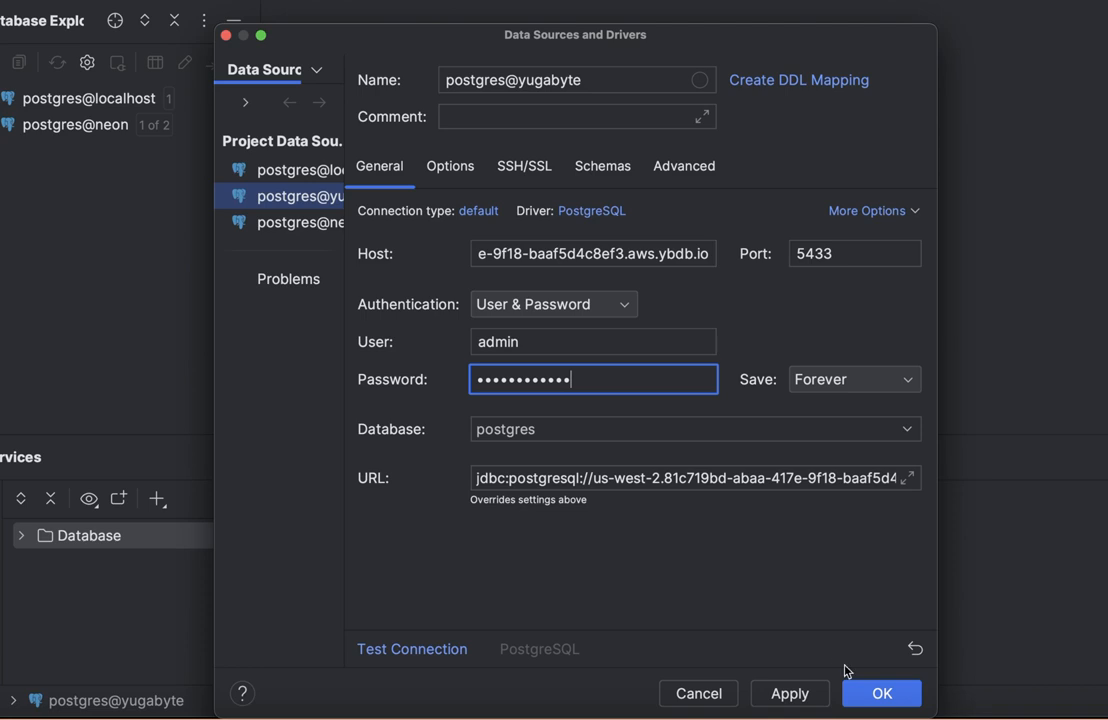
Task: Open data source properties gear icon
Action: [x=87, y=63]
